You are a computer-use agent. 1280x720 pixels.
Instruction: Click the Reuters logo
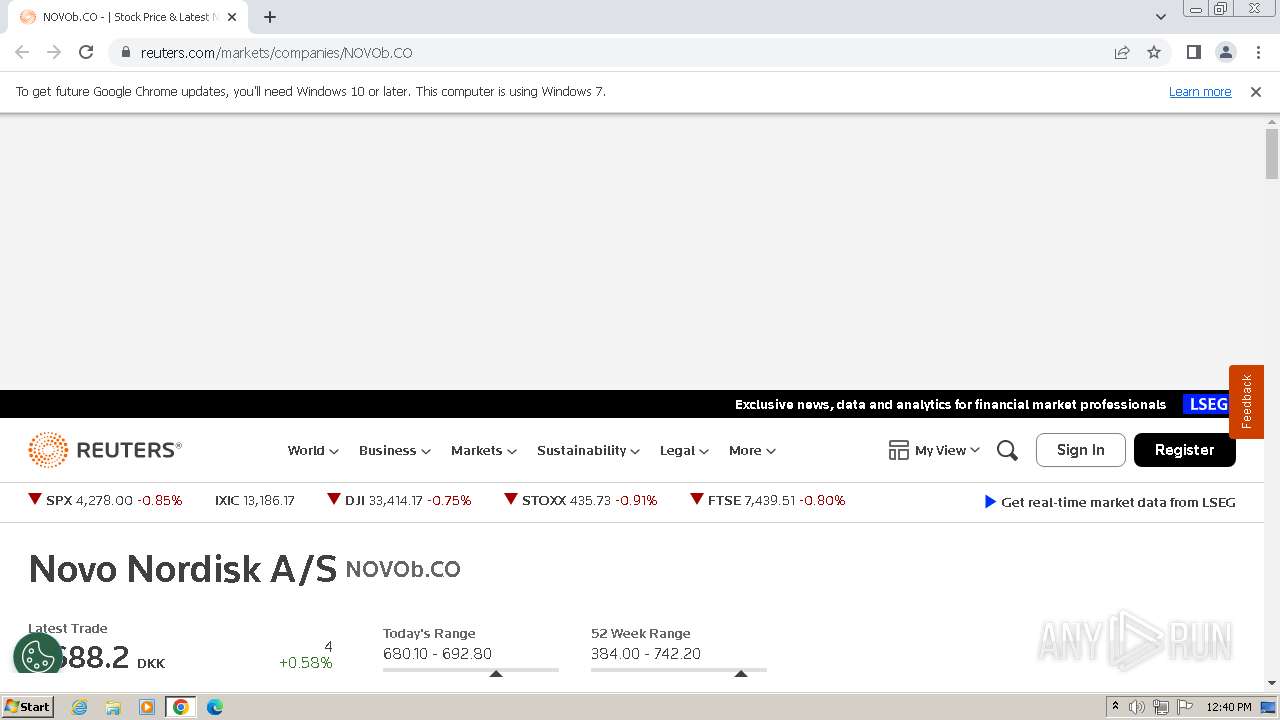coord(105,450)
